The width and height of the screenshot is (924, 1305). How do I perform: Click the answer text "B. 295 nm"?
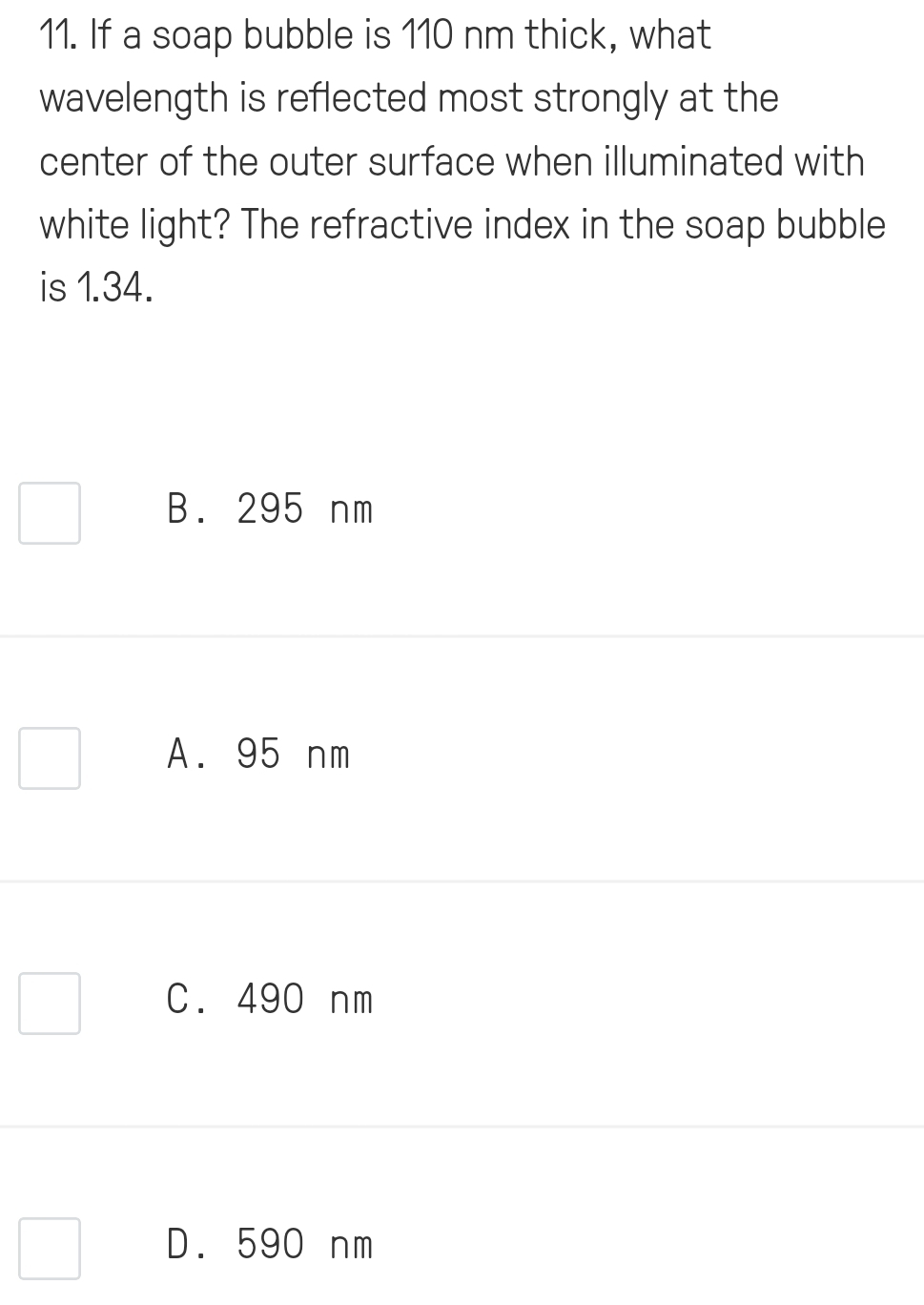pos(270,509)
